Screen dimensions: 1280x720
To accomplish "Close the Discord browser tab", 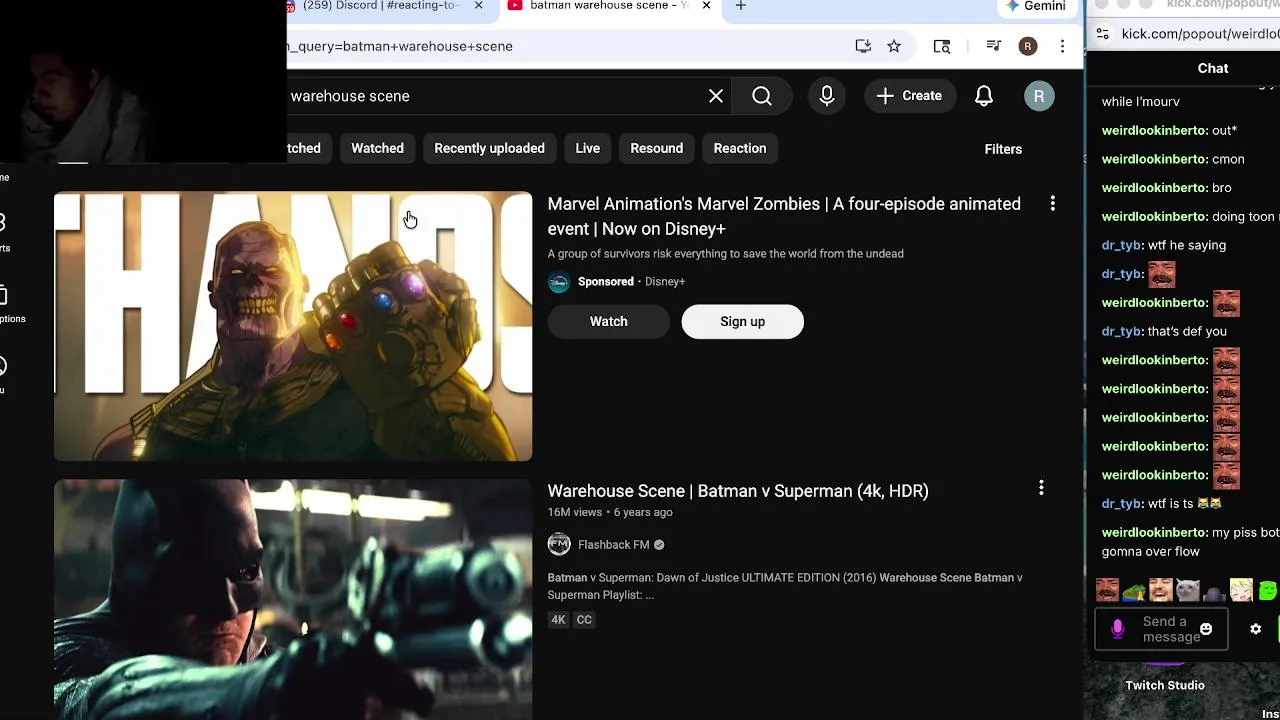I will pos(478,6).
